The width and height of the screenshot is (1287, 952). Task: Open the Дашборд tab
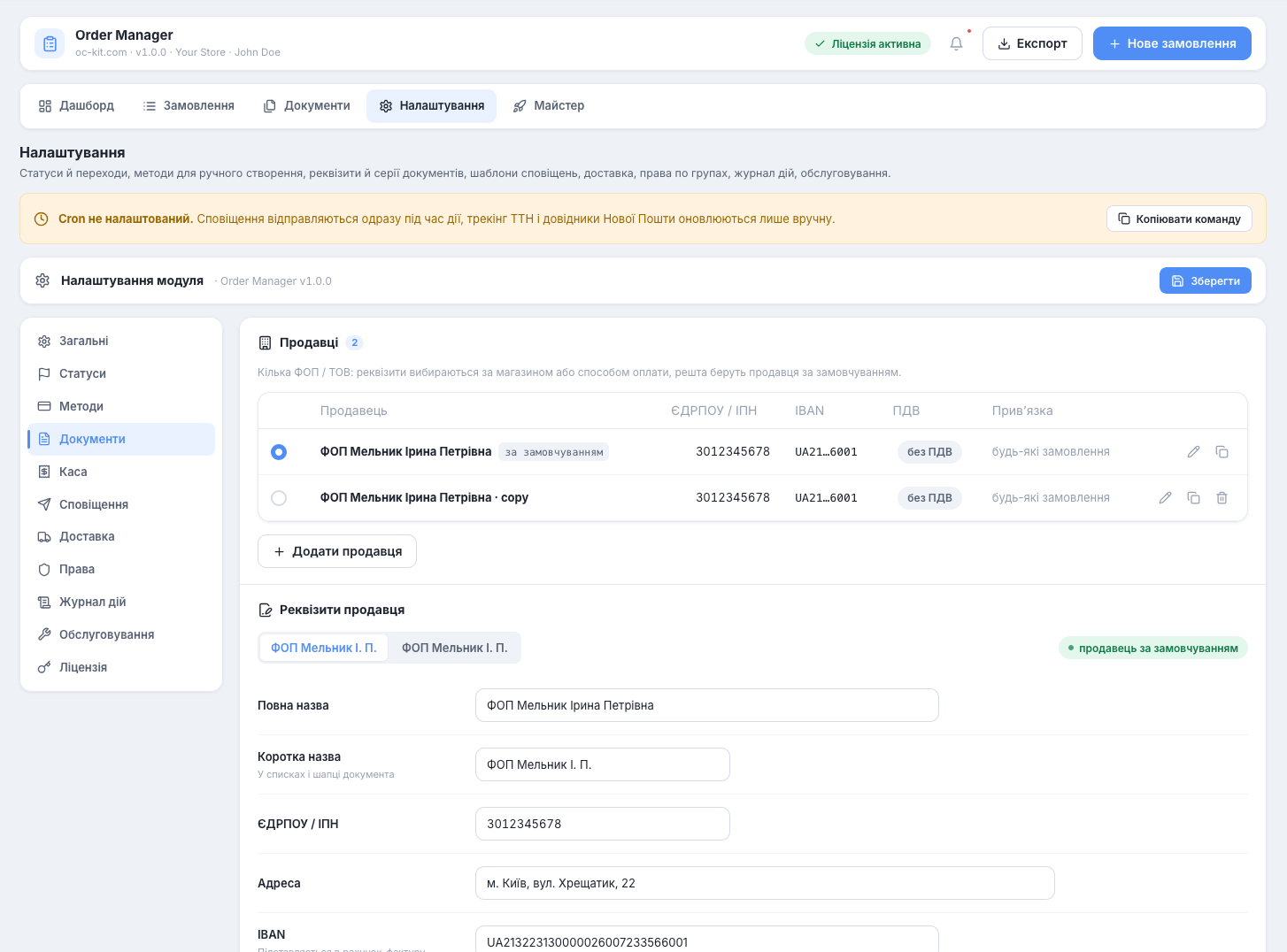pyautogui.click(x=76, y=106)
